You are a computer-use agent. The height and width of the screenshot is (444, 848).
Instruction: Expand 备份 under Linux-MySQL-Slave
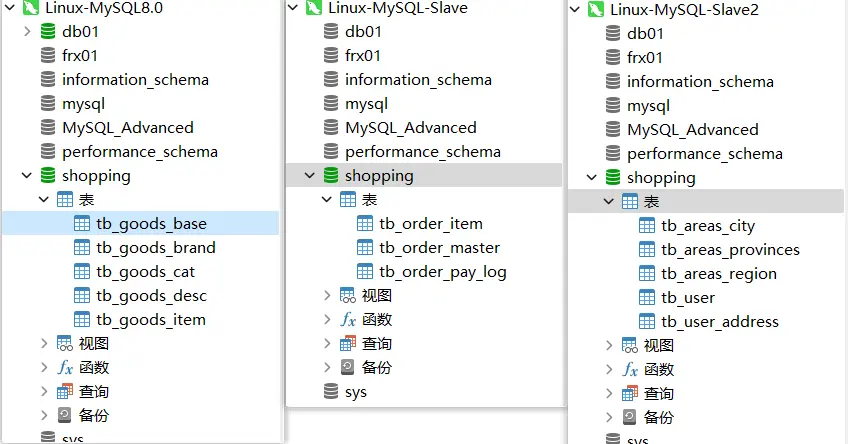(x=327, y=367)
